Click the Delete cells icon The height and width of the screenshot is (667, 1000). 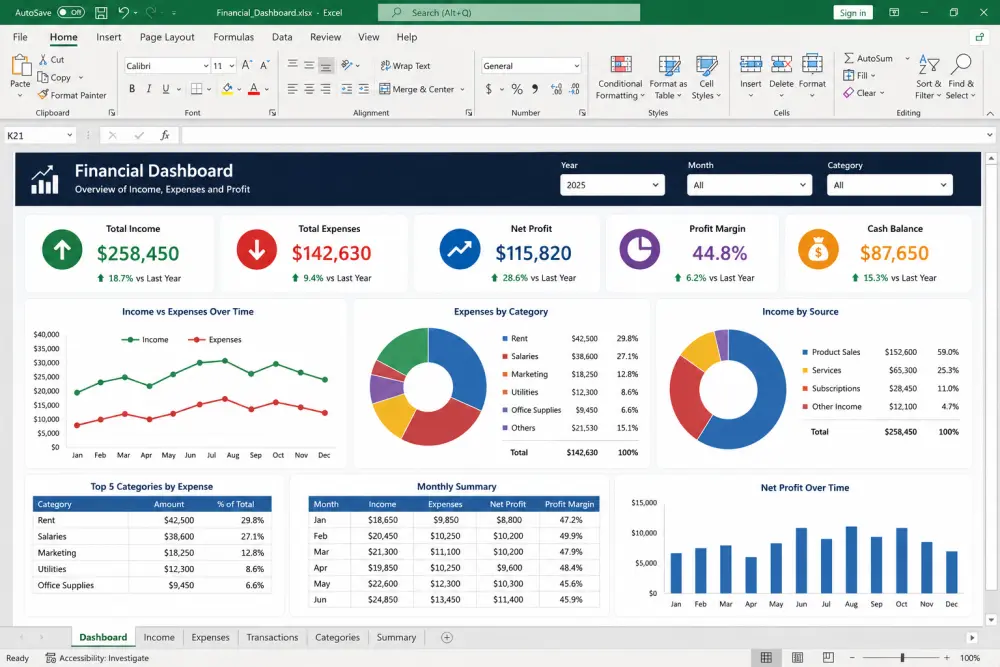781,64
